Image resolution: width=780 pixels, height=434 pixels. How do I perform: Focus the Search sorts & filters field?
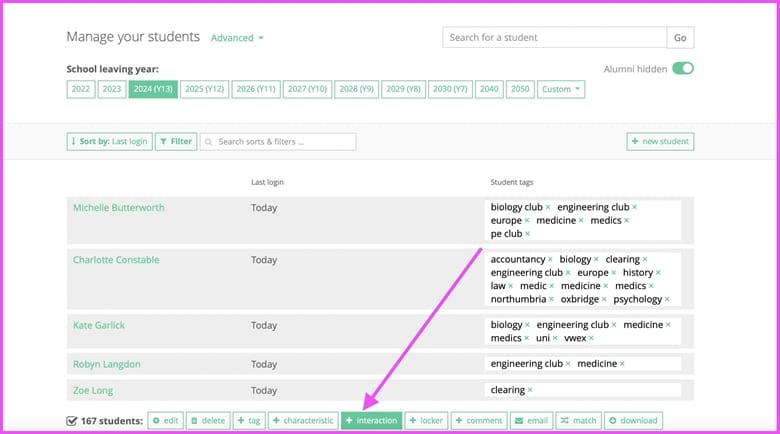pyautogui.click(x=278, y=142)
